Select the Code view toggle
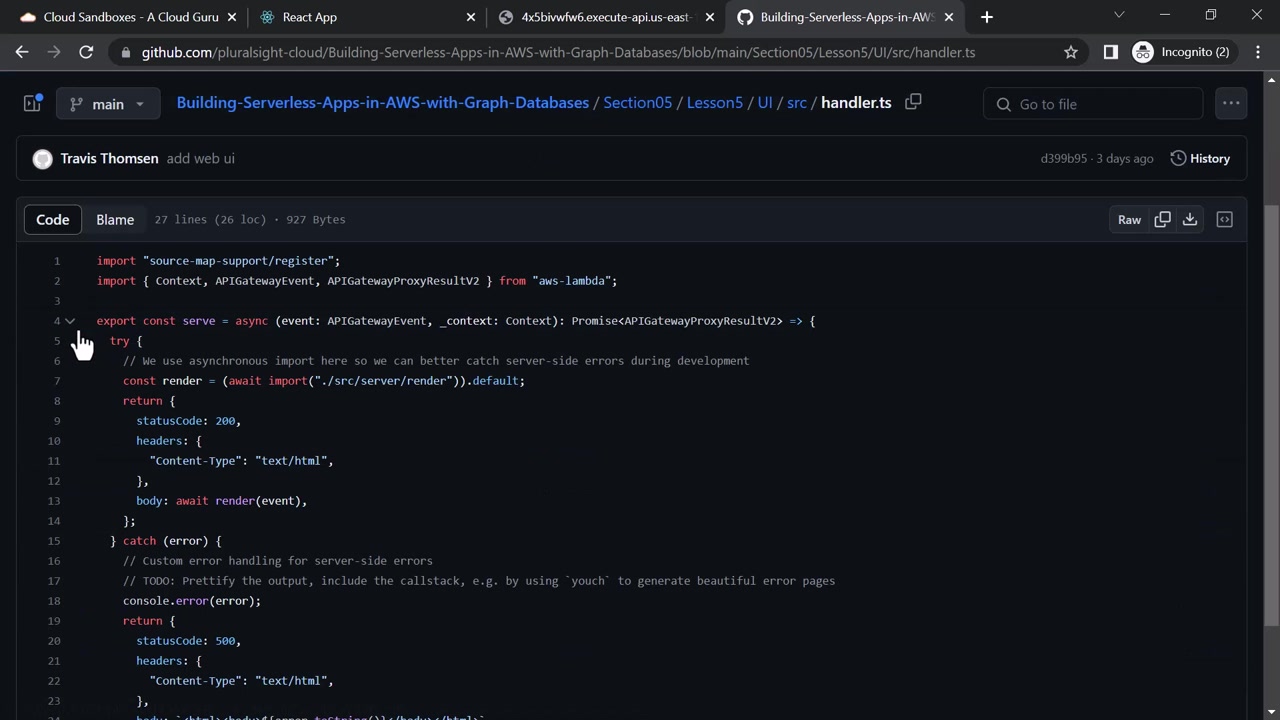The height and width of the screenshot is (720, 1280). coord(53,219)
